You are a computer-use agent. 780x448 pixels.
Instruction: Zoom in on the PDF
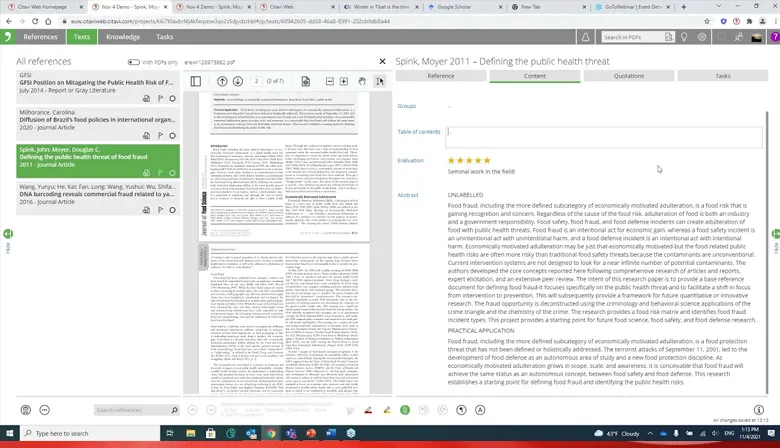(344, 81)
